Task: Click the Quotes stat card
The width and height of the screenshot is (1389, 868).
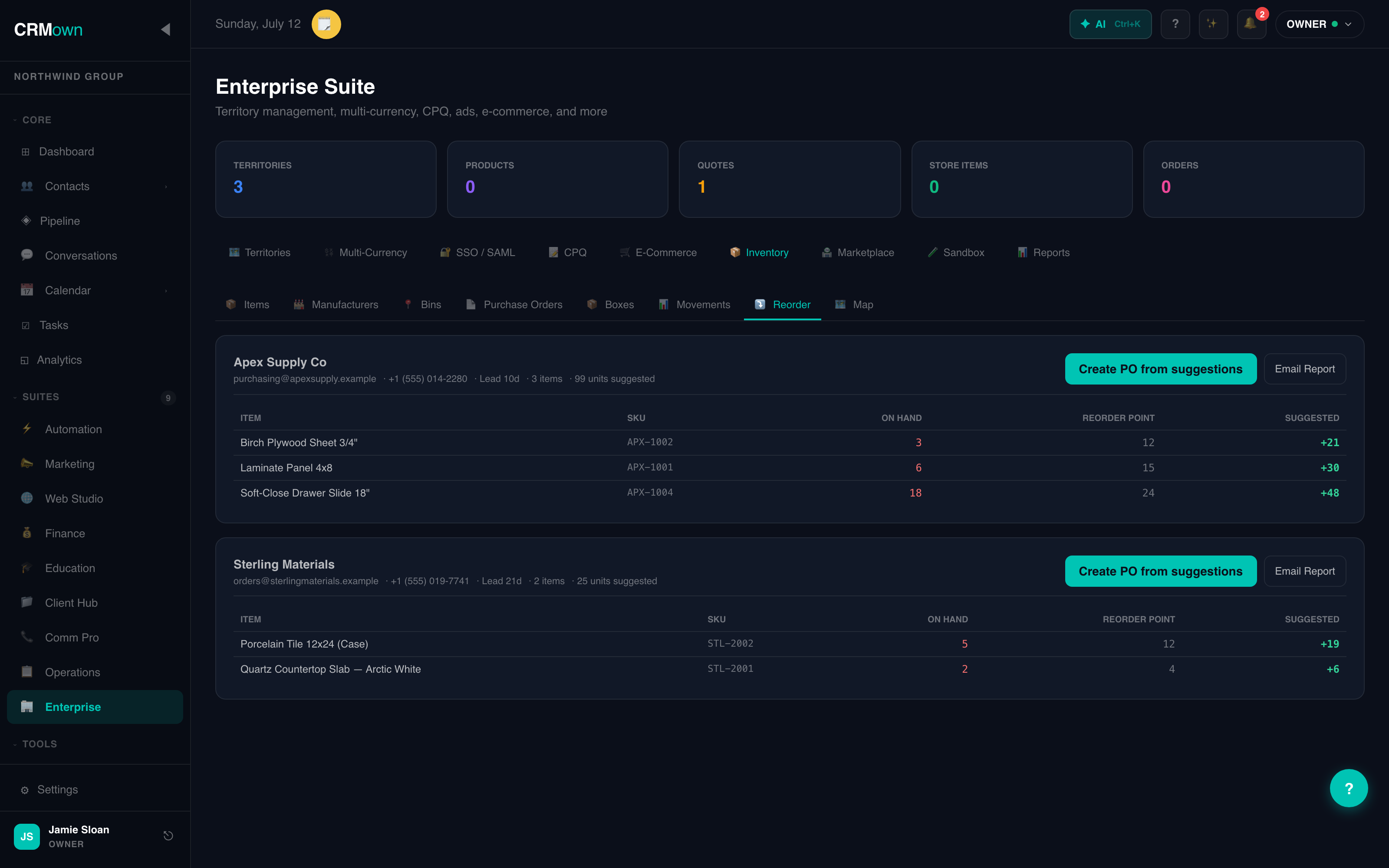Action: pos(789,179)
